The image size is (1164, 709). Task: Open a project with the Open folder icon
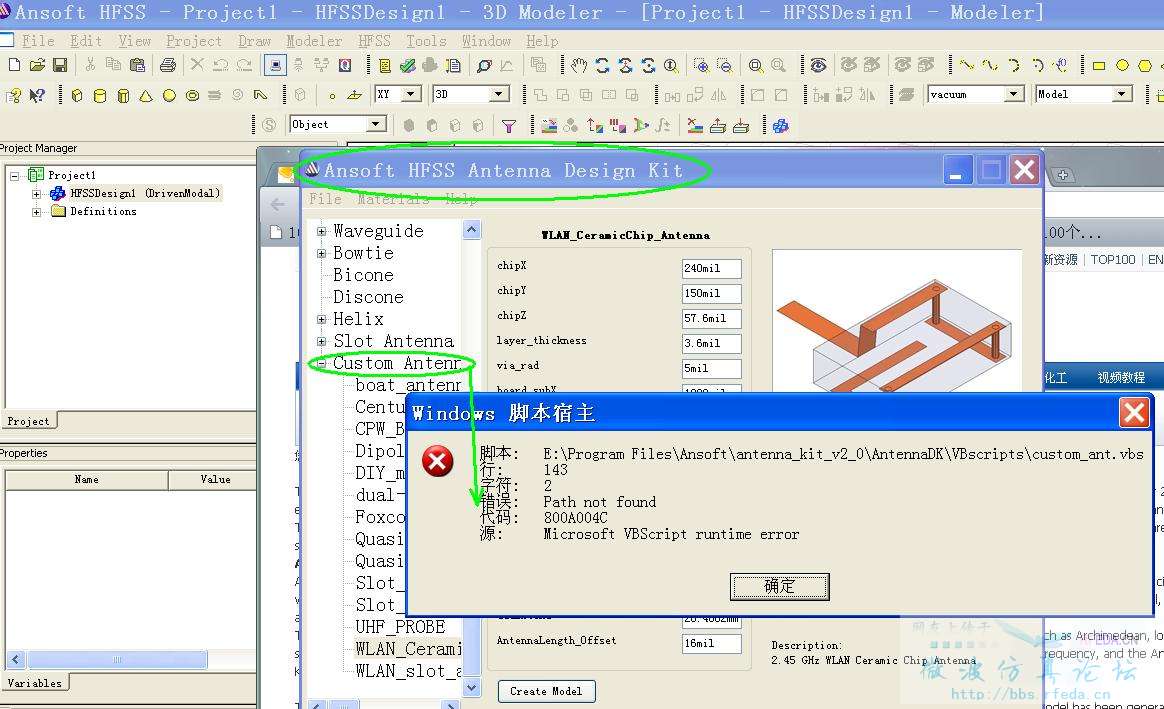click(x=37, y=65)
